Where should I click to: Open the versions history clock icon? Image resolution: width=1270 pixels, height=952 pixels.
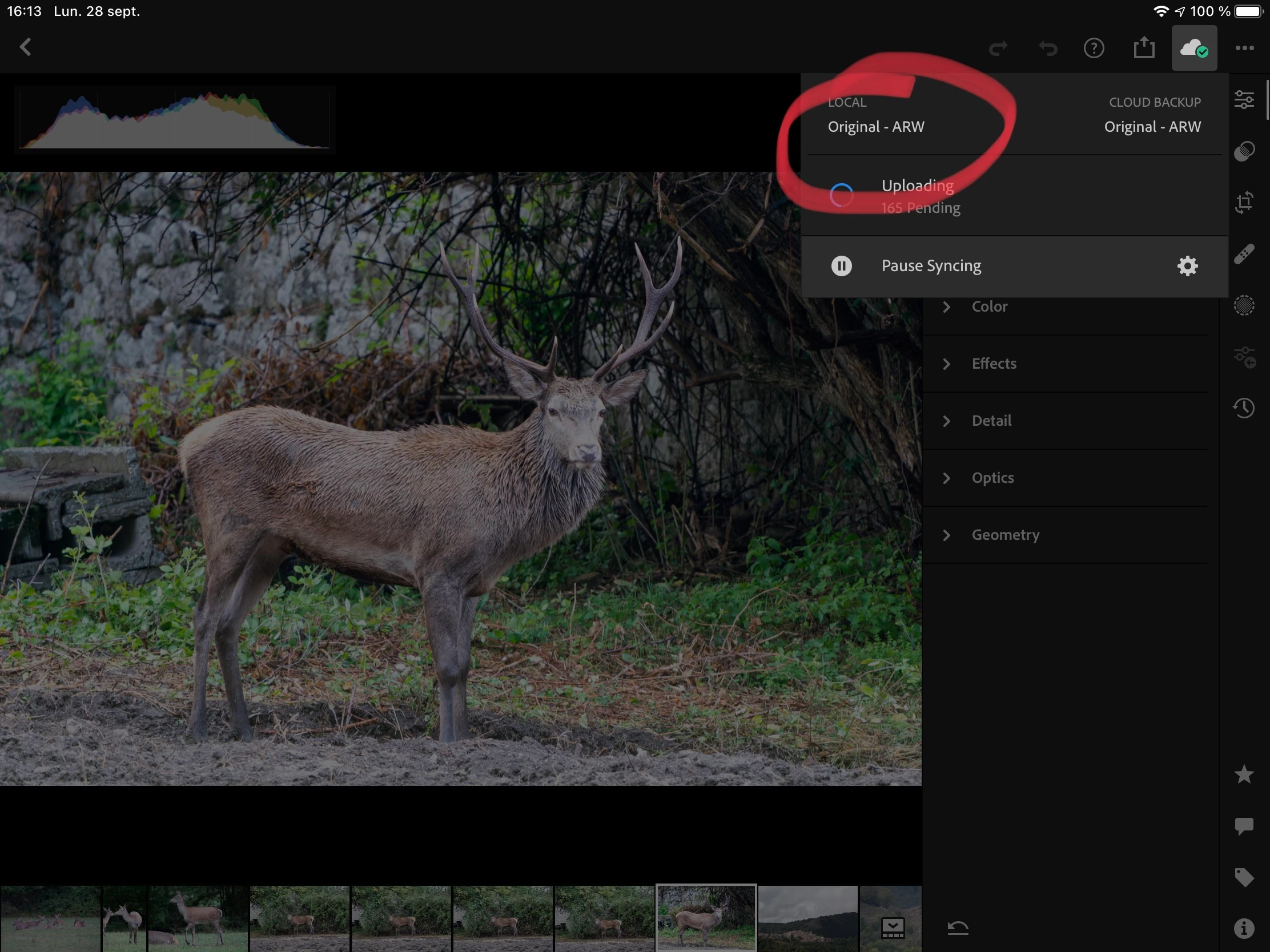pos(1244,408)
